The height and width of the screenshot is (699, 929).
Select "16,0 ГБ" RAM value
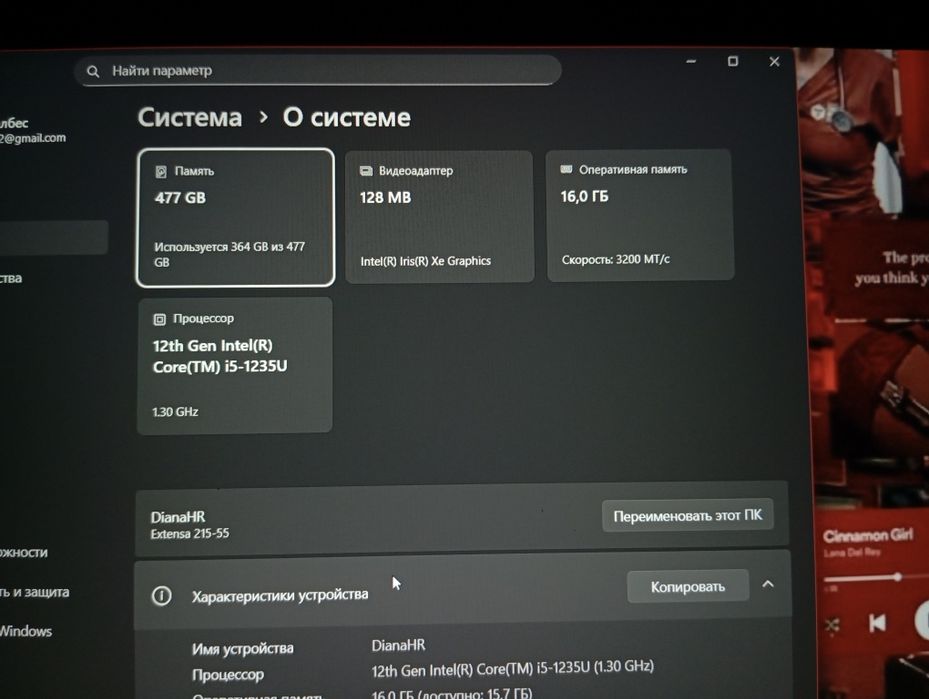coord(584,196)
